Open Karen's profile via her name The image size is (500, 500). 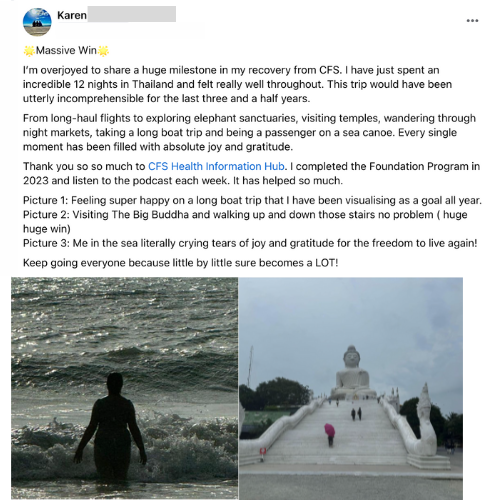point(72,15)
